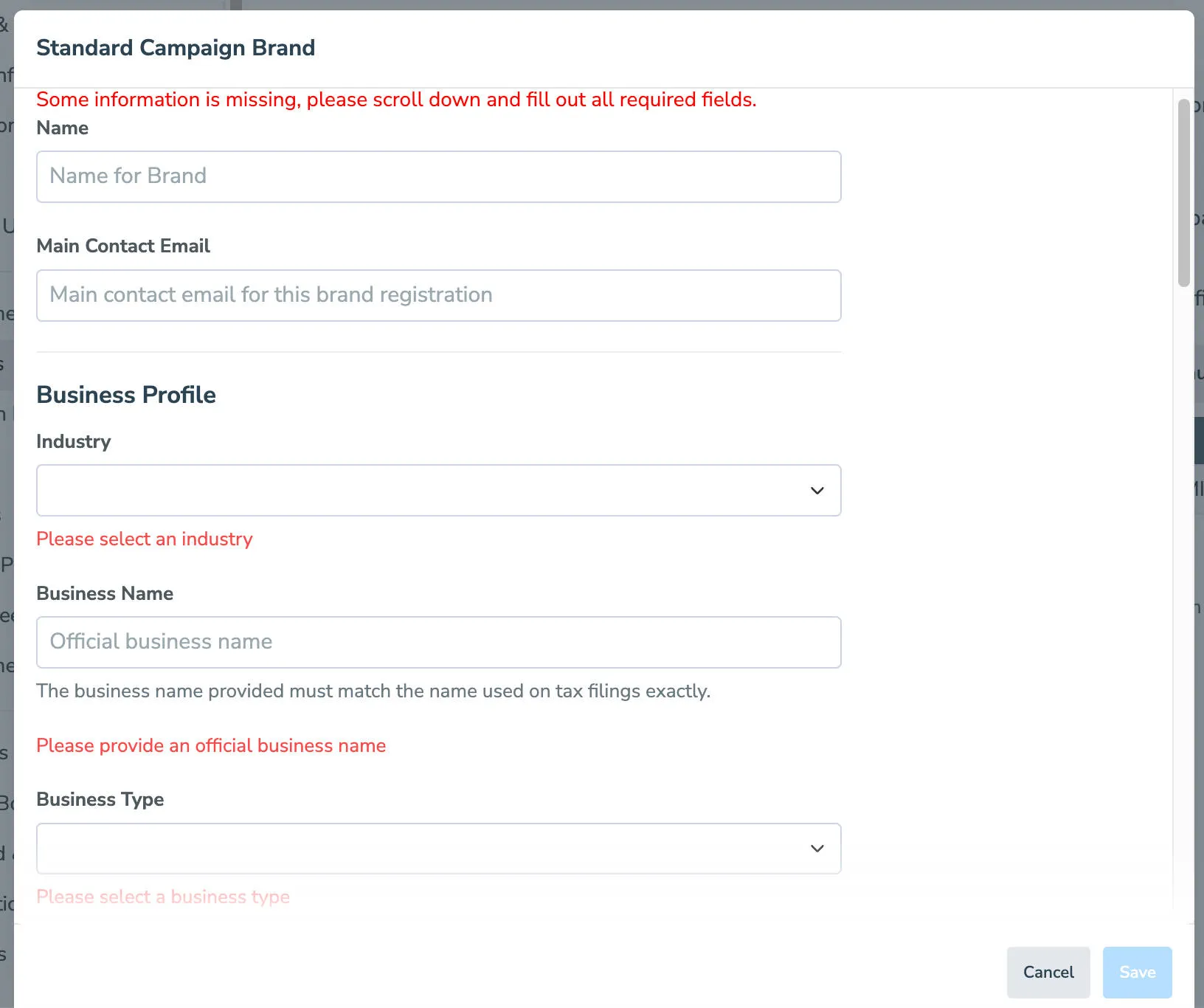Click the Official business name field

coord(438,642)
